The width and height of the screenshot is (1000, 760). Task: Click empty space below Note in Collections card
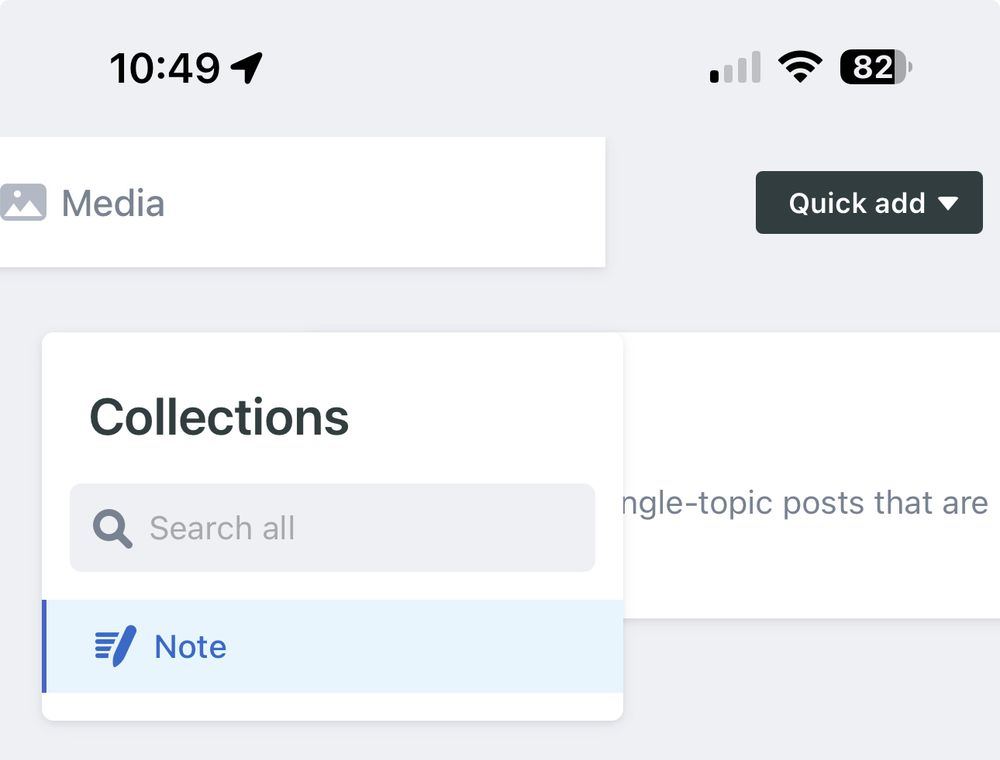point(332,706)
